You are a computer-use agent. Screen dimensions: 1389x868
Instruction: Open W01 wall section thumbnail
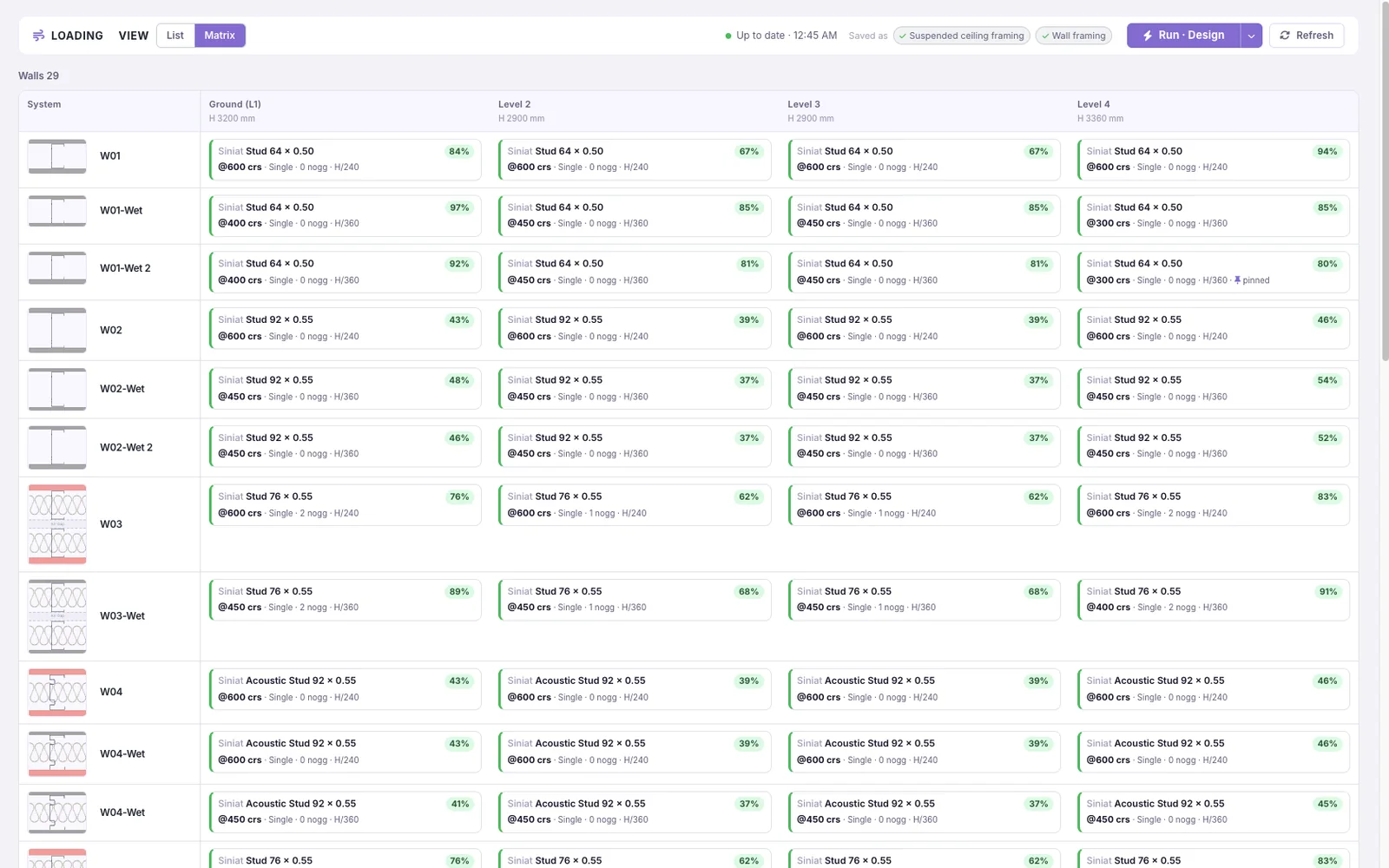[57, 156]
